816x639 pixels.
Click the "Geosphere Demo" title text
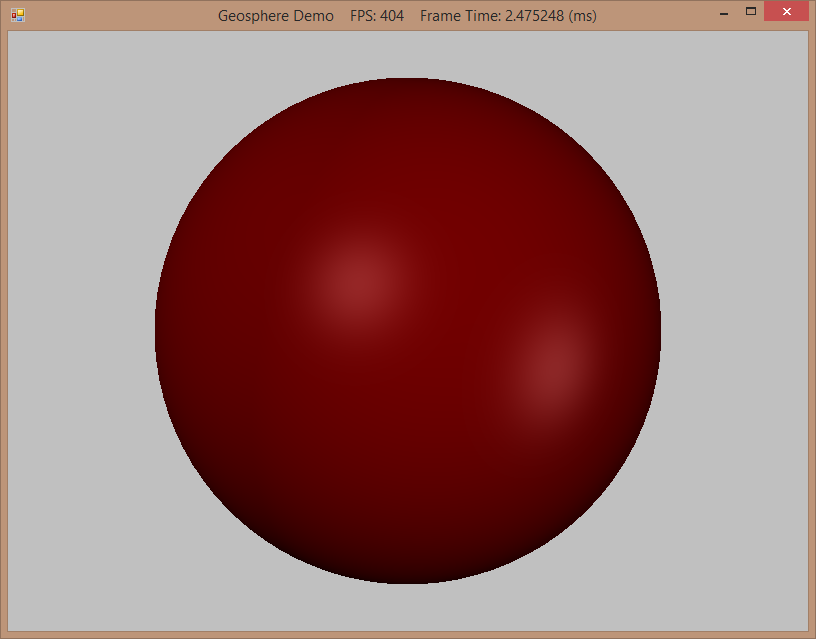click(275, 16)
